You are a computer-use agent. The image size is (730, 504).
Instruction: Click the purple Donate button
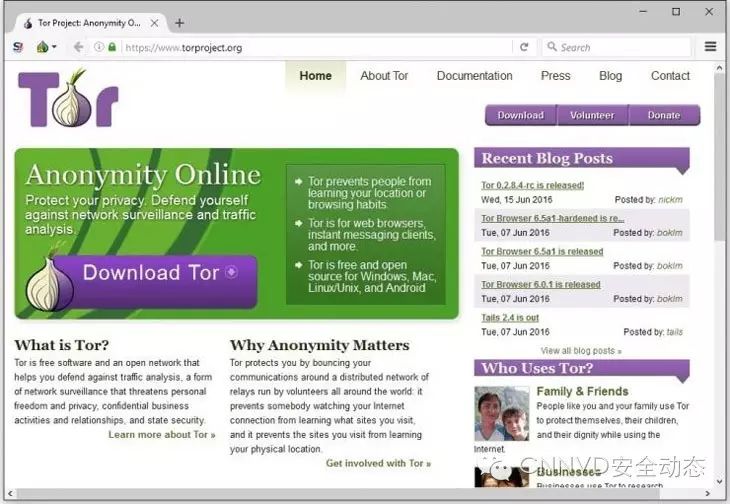pyautogui.click(x=664, y=115)
